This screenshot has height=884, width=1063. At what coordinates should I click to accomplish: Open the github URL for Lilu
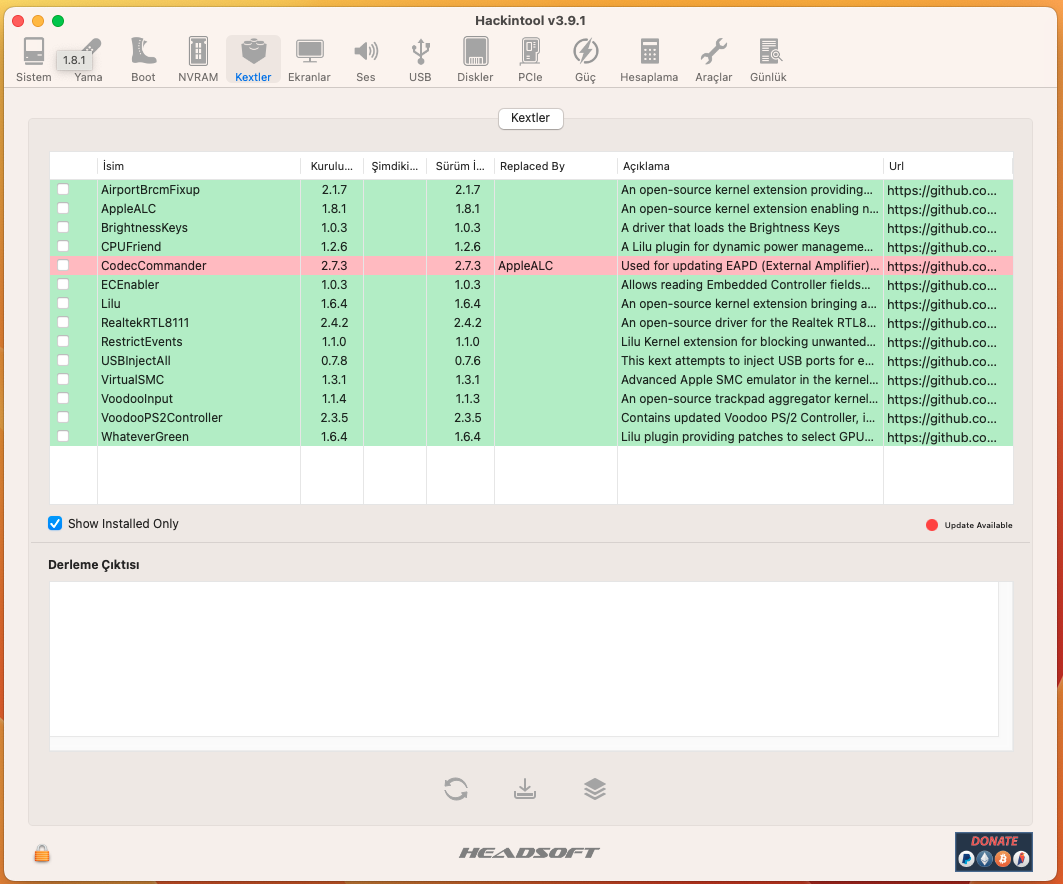click(942, 304)
